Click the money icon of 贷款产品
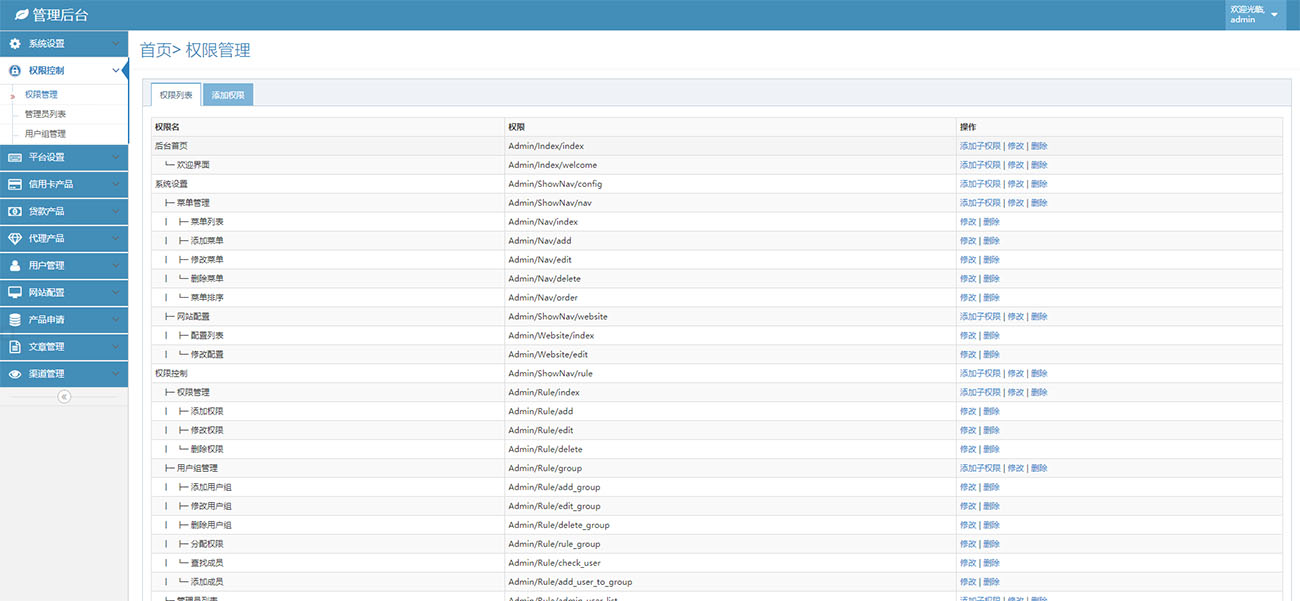This screenshot has width=1300, height=601. (x=14, y=211)
